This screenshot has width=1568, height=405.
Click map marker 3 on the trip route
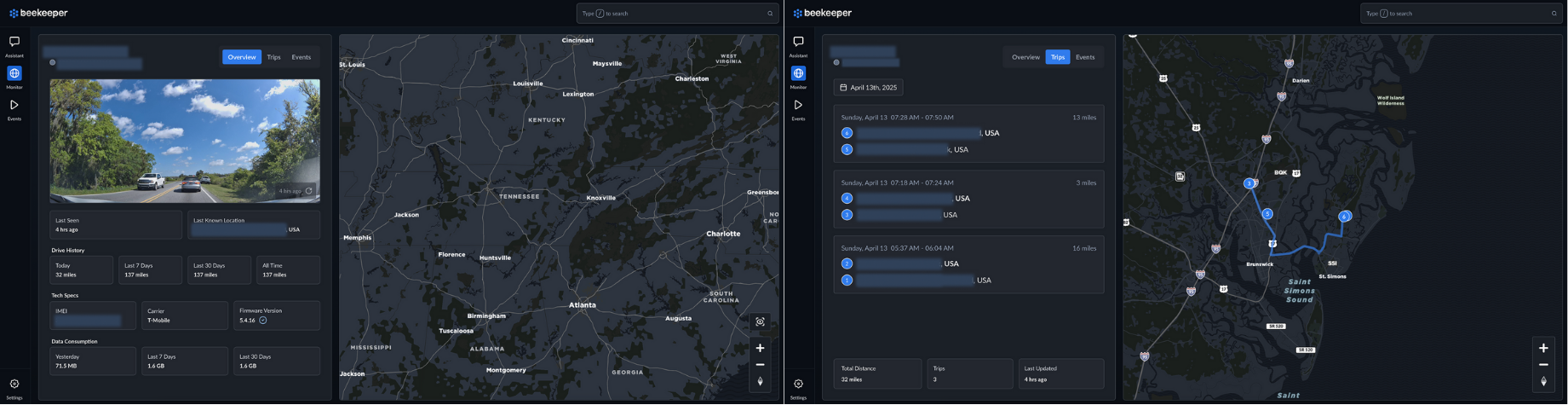(1249, 183)
